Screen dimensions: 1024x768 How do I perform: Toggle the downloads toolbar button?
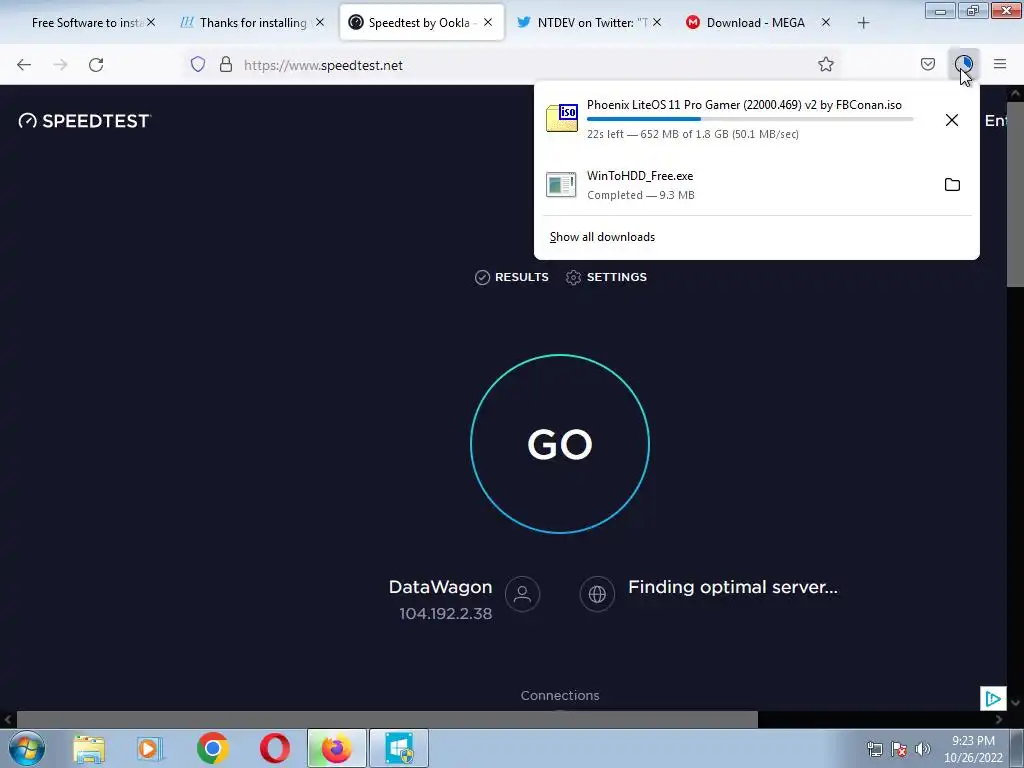point(963,64)
